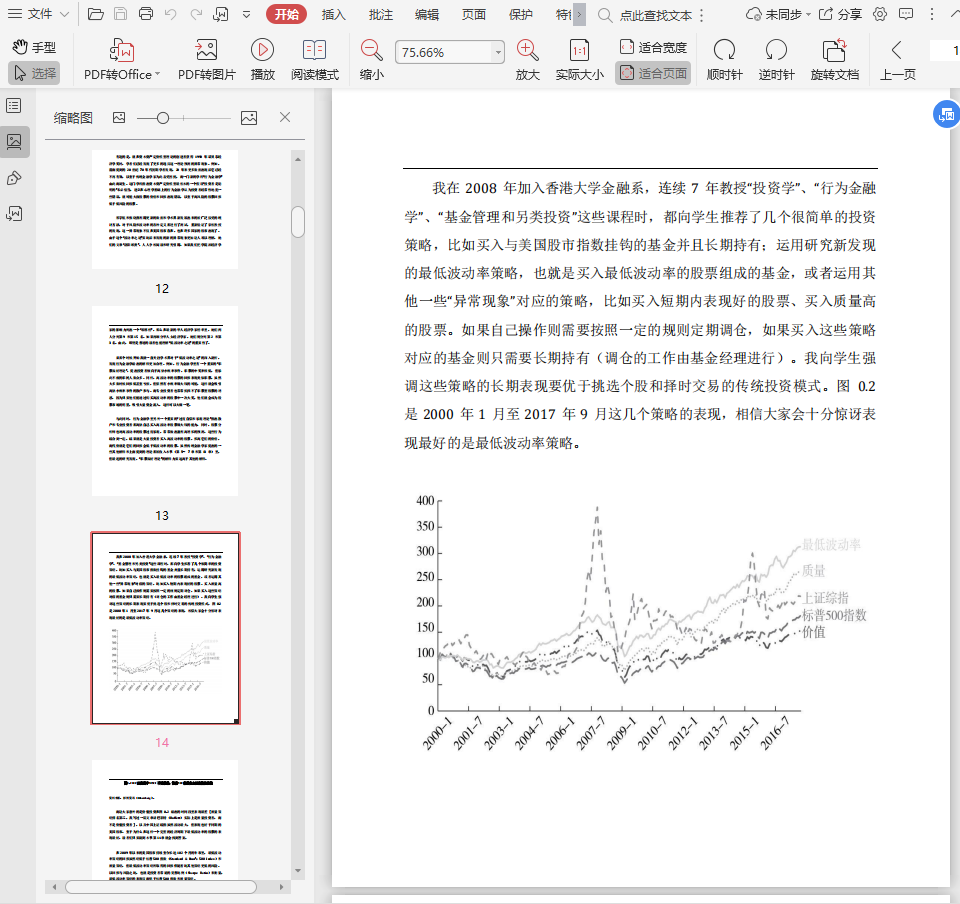Click the PDF转图片 tool icon
Image resolution: width=960 pixels, height=904 pixels.
coord(206,51)
